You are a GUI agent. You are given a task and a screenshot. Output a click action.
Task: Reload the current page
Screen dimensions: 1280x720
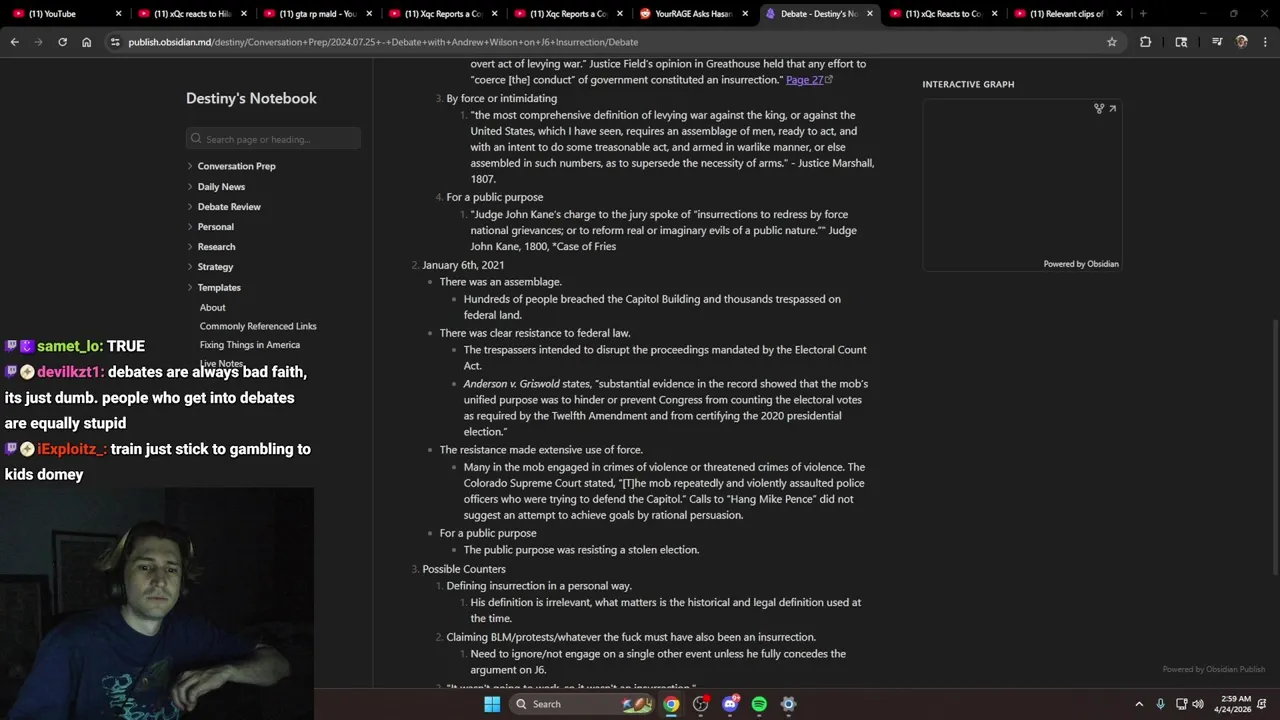click(62, 42)
